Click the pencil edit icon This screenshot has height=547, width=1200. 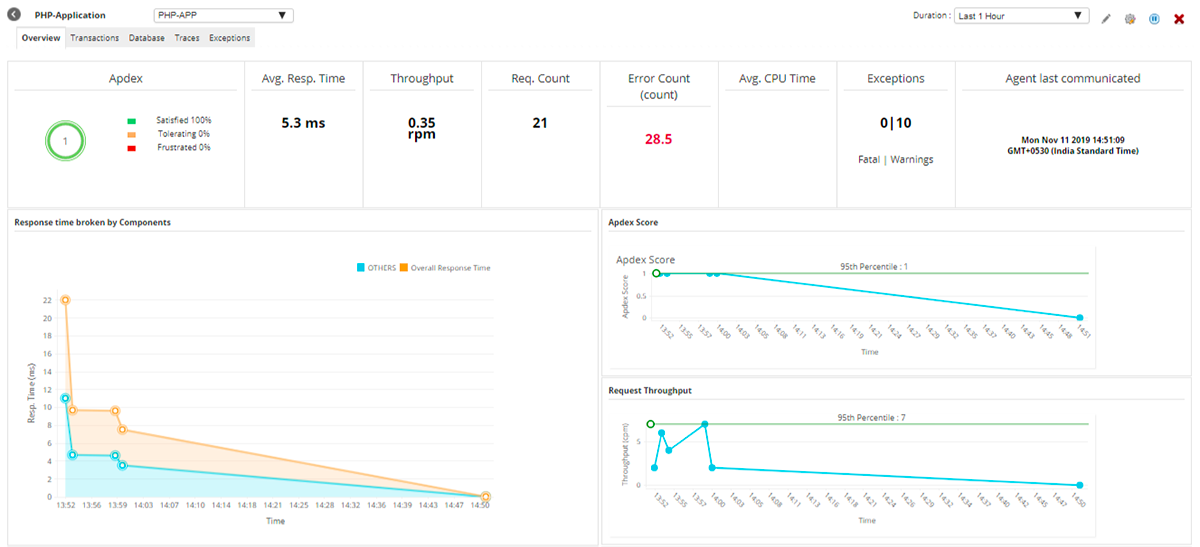[x=1106, y=18]
